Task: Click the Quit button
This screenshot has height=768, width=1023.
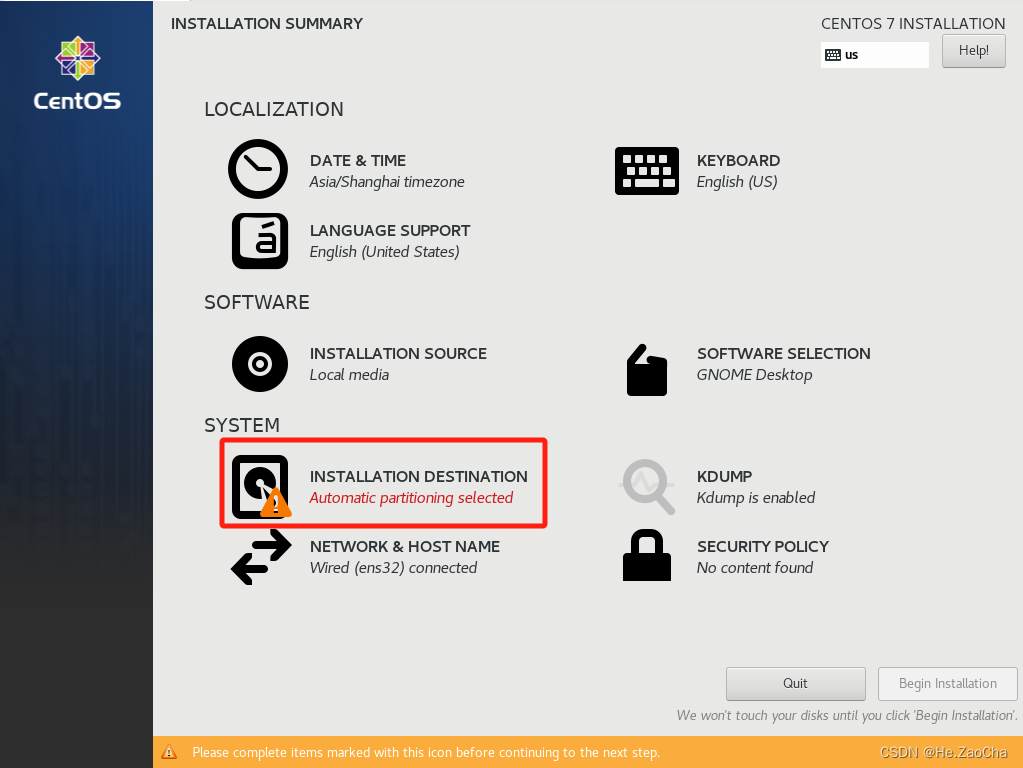Action: coord(795,683)
